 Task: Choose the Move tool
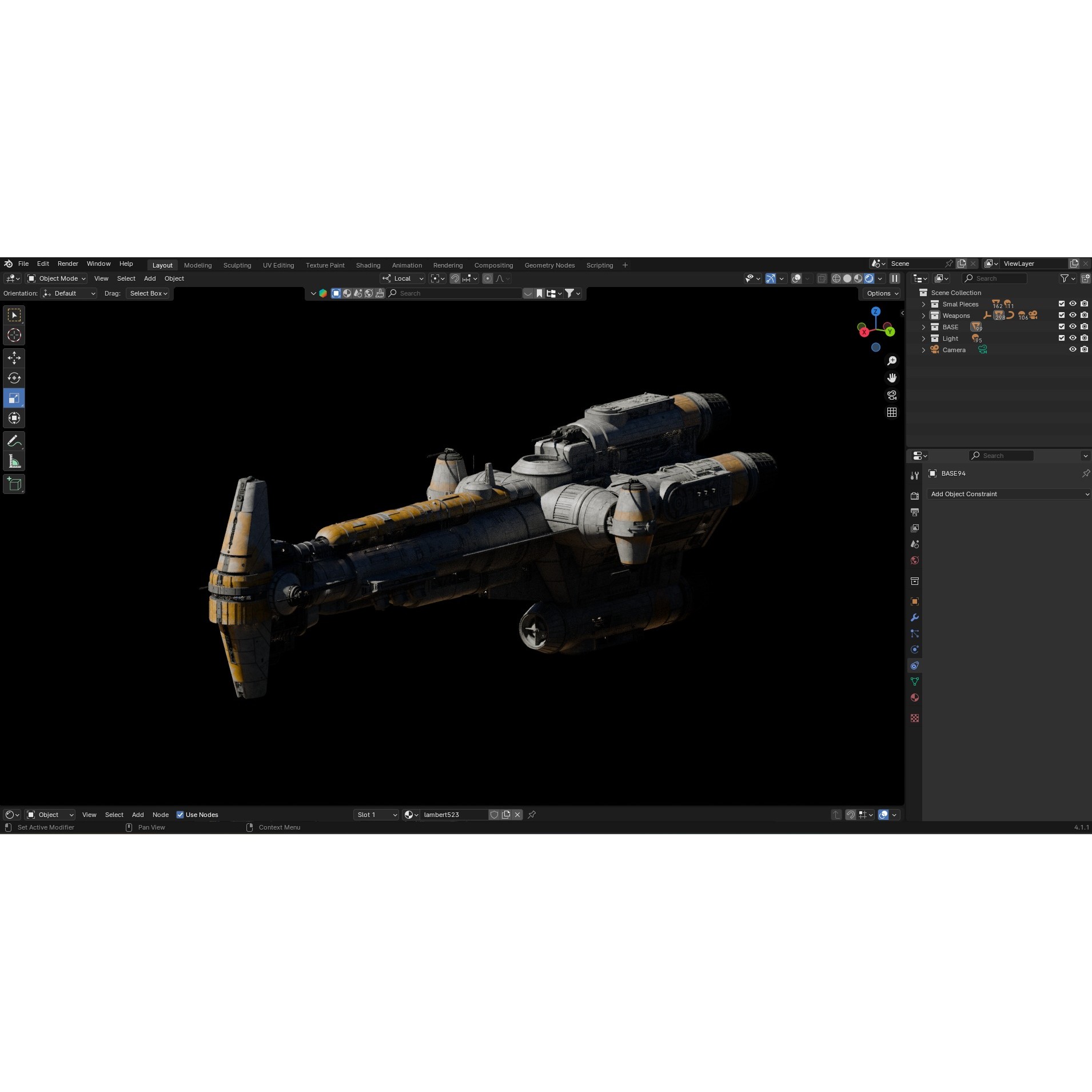(14, 358)
